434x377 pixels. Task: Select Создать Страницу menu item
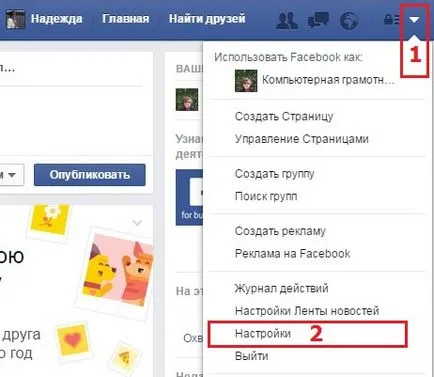[284, 116]
